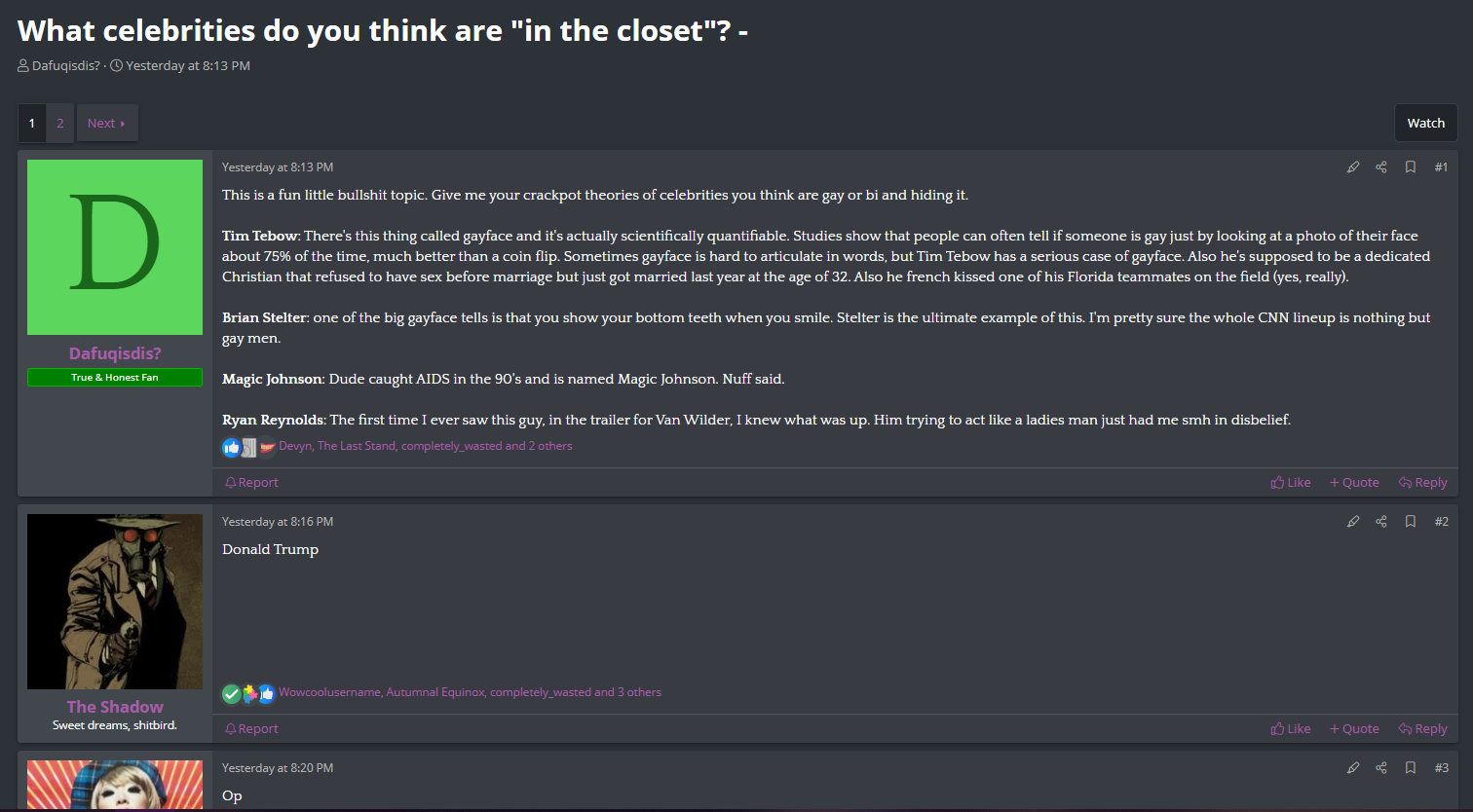
Task: Click the share icon on post #1
Action: [1380, 167]
